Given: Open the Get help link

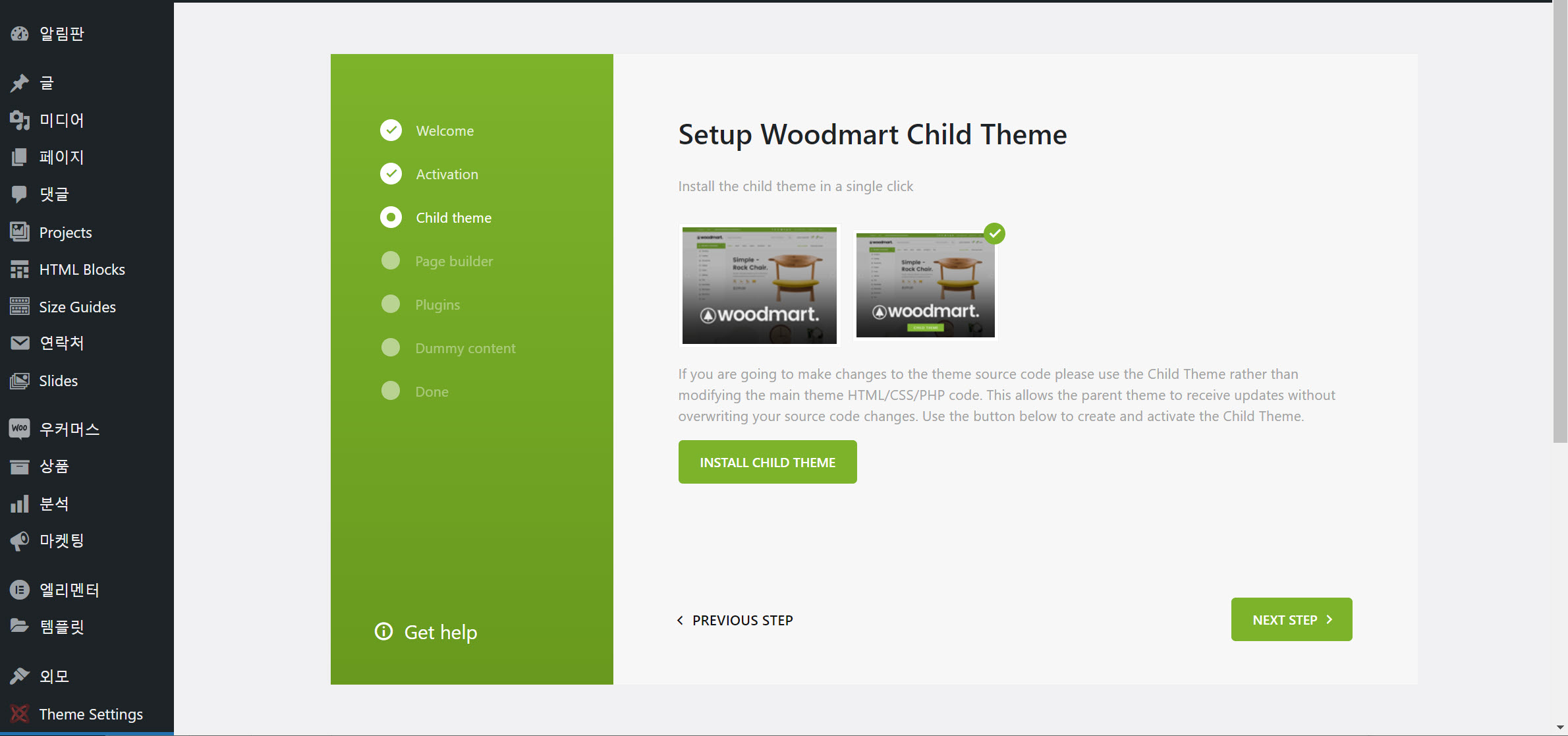Looking at the screenshot, I should [440, 632].
